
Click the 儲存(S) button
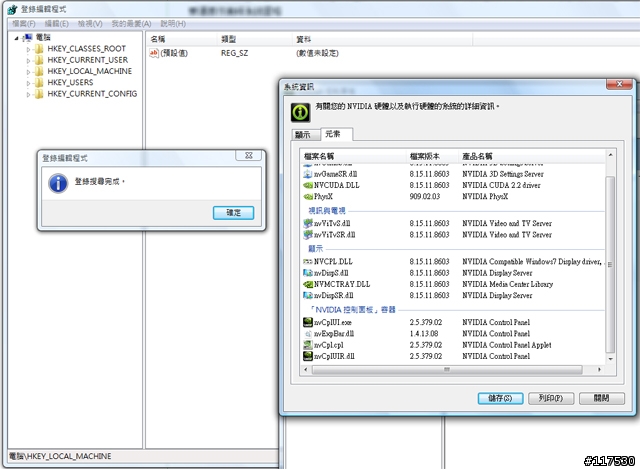(500, 398)
